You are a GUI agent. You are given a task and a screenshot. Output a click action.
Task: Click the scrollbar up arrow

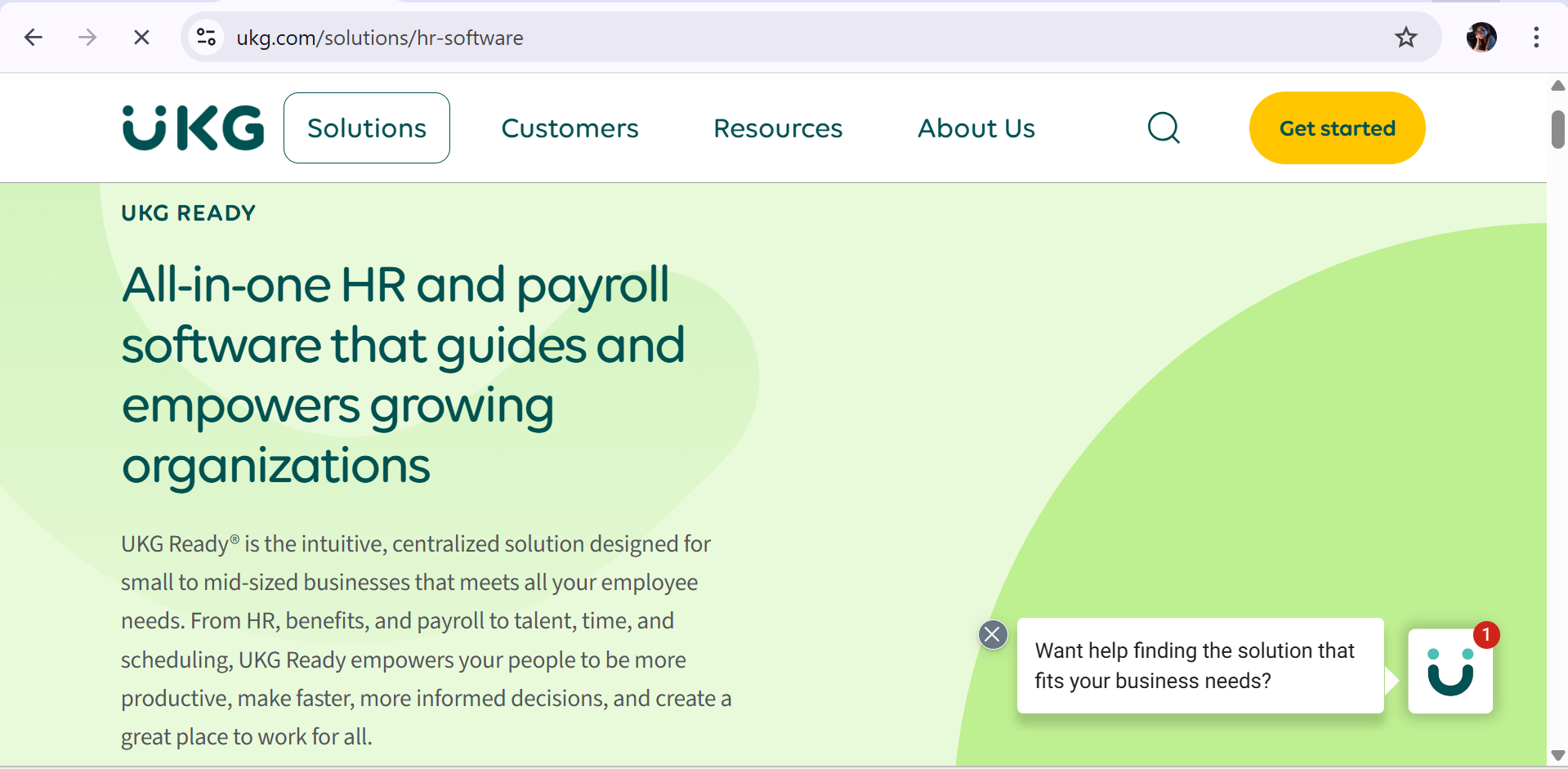[1557, 86]
